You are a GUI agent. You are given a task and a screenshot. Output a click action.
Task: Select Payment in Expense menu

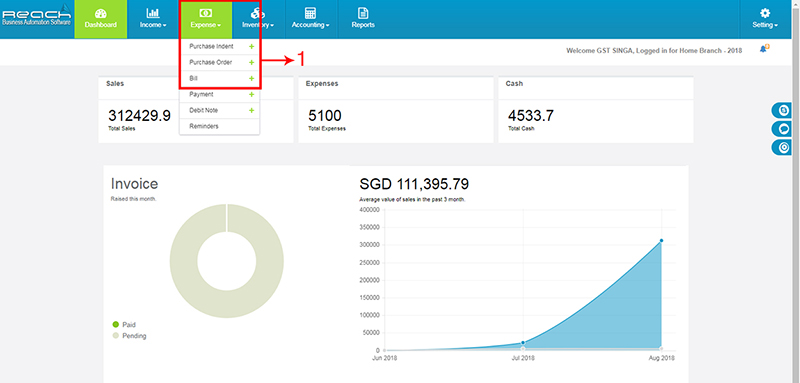click(x=201, y=94)
